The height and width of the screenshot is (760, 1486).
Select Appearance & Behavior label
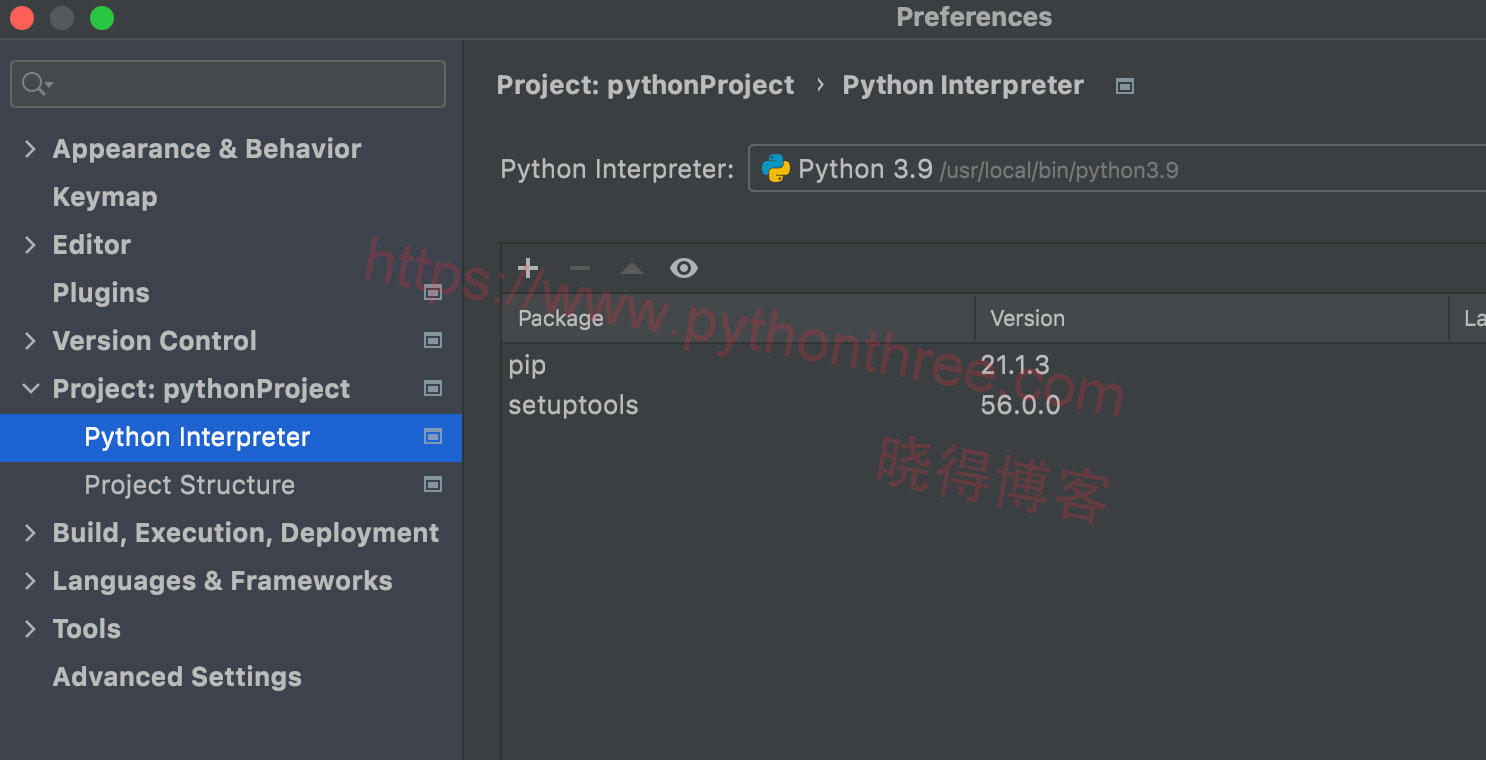pyautogui.click(x=207, y=149)
